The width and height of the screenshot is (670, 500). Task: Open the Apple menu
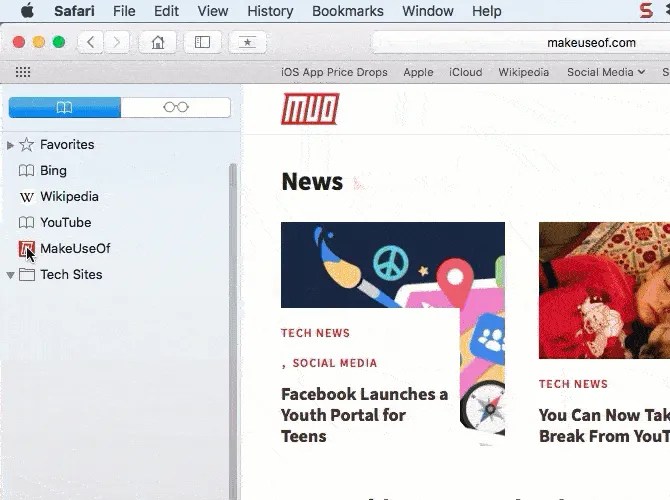27,11
